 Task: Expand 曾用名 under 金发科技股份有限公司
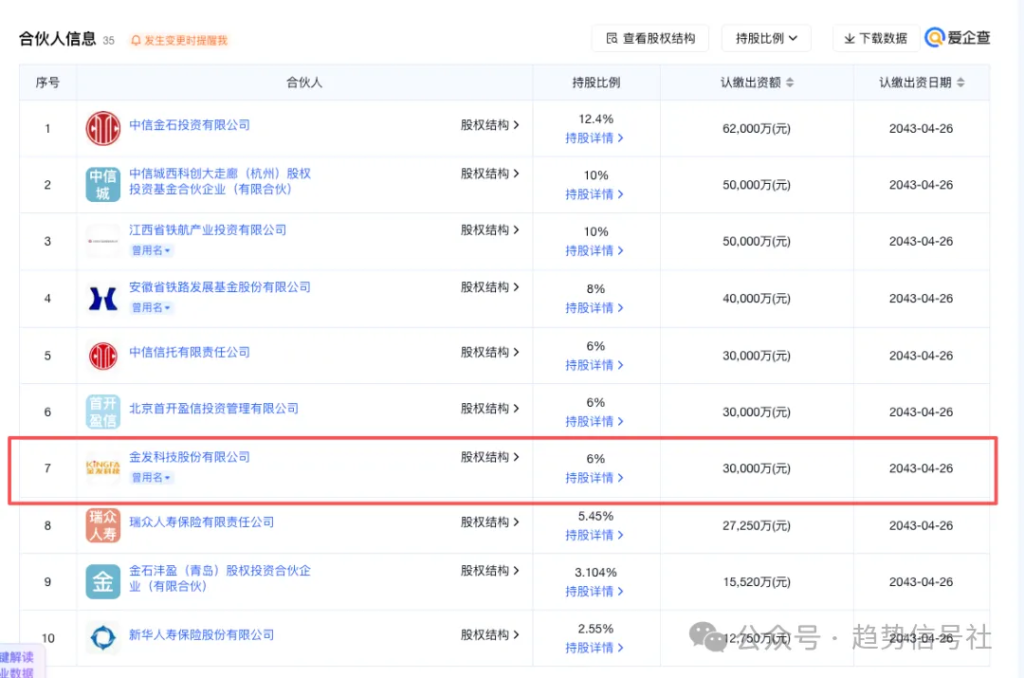151,477
